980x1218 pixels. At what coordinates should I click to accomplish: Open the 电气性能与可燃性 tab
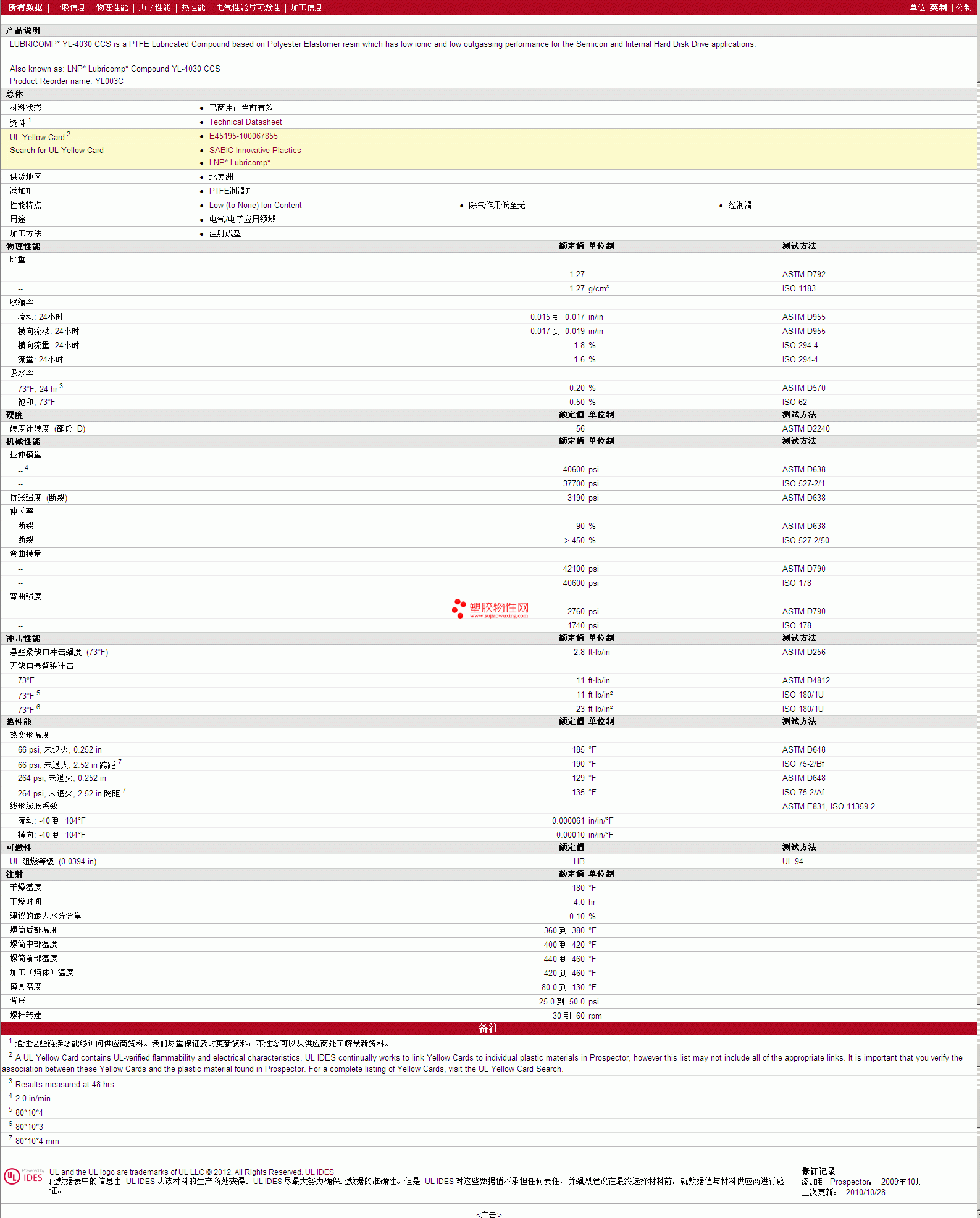click(248, 7)
